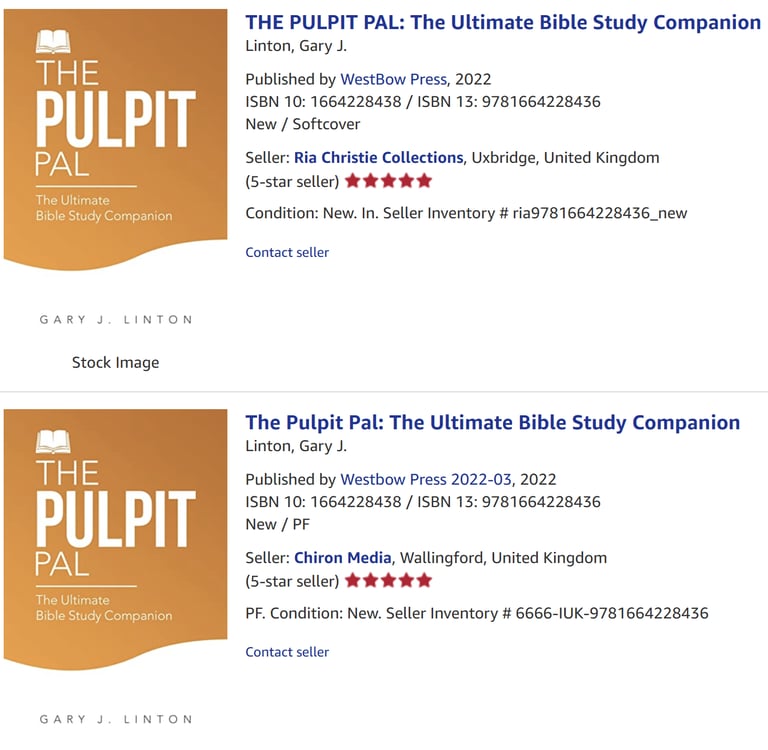Click the Stock Image label under the first cover

(115, 363)
